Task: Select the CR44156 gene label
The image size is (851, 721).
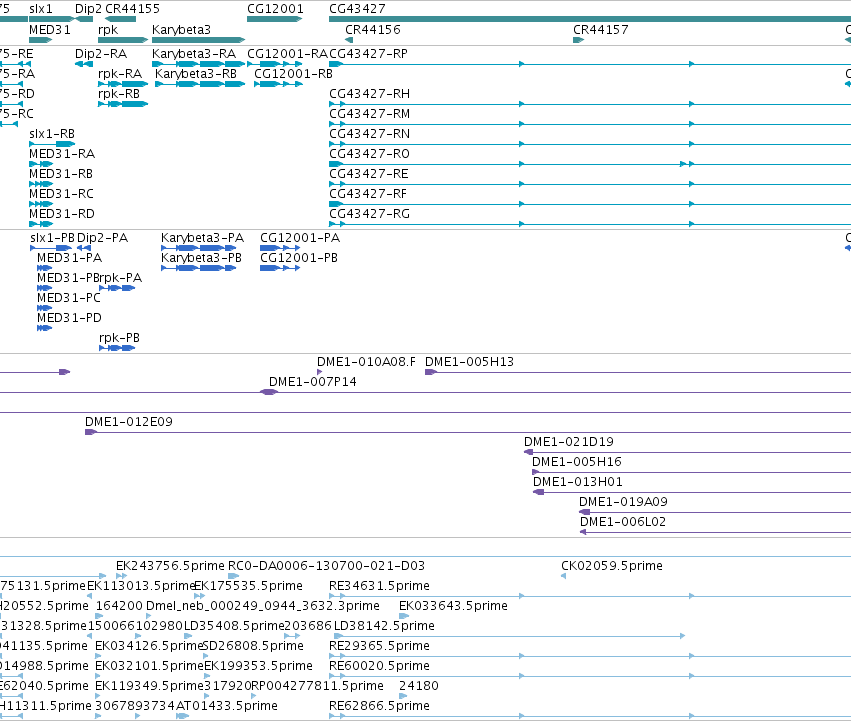Action: [x=373, y=30]
